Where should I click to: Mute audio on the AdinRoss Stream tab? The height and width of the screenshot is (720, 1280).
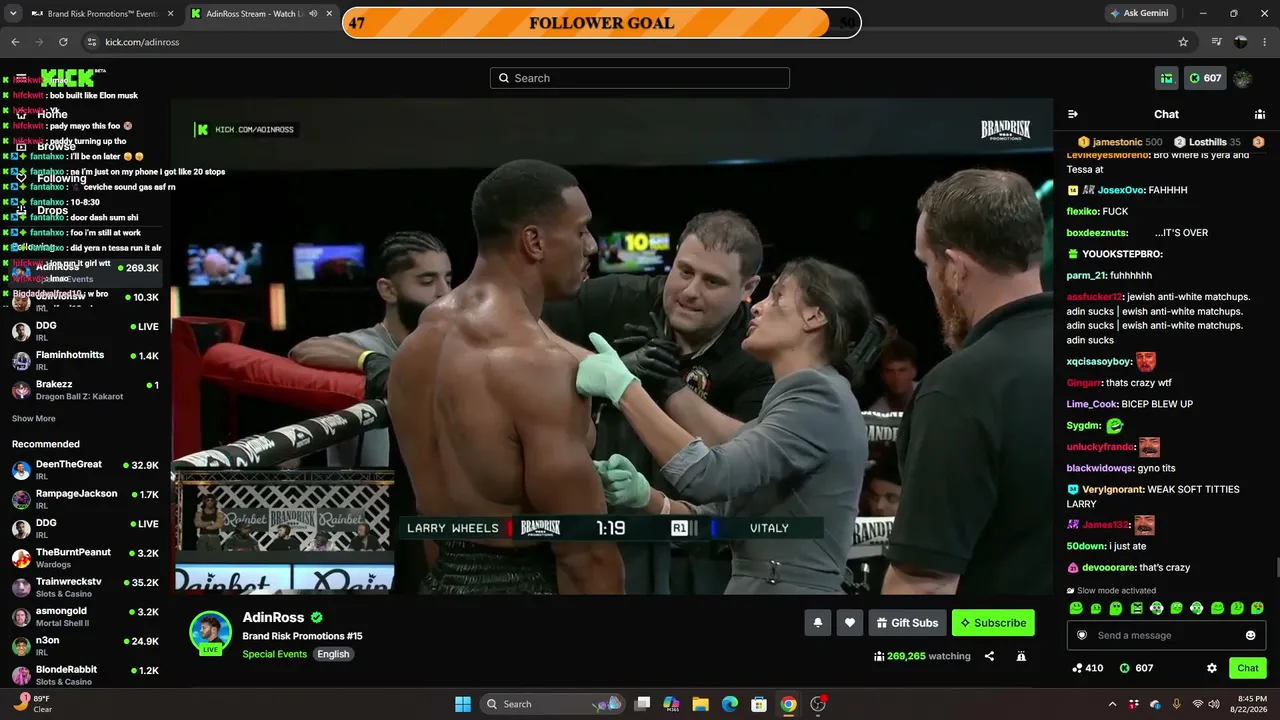pos(313,14)
